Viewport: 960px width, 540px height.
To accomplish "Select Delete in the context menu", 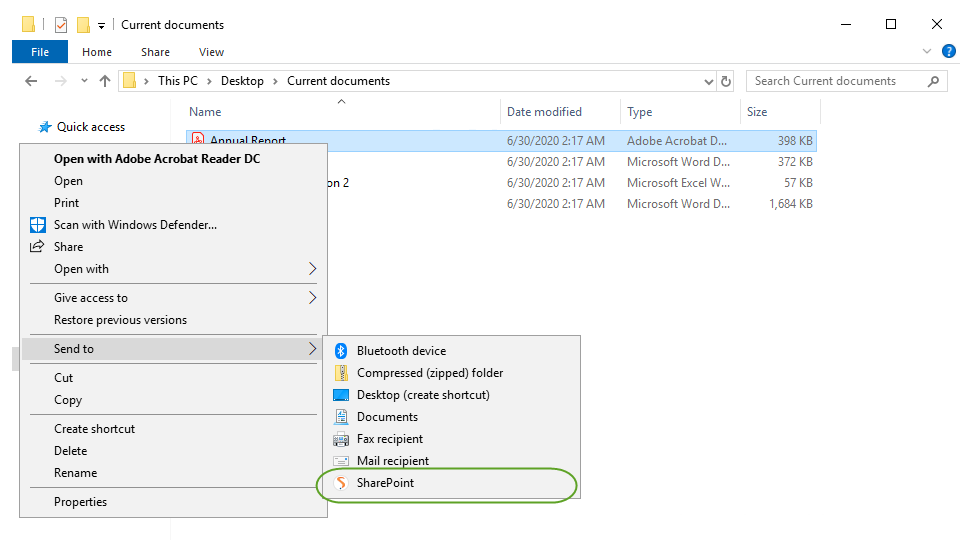I will coord(174,451).
